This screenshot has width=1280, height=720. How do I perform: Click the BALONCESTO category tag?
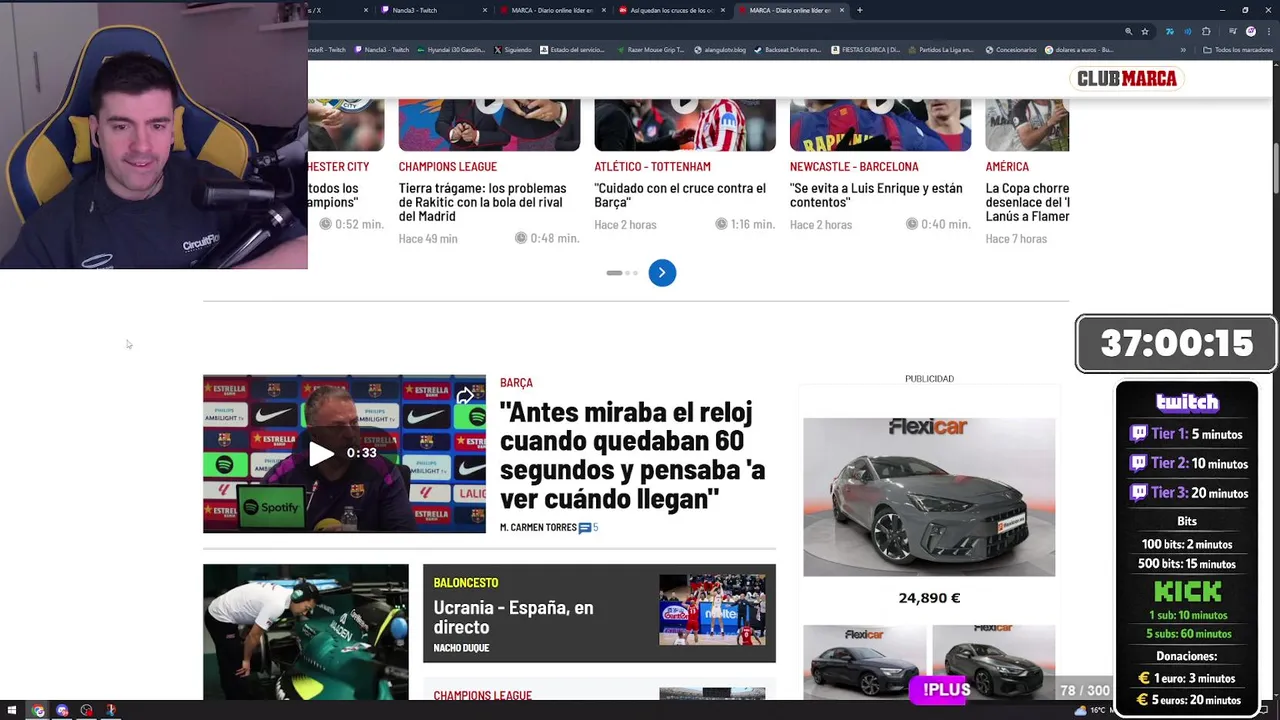pos(466,582)
